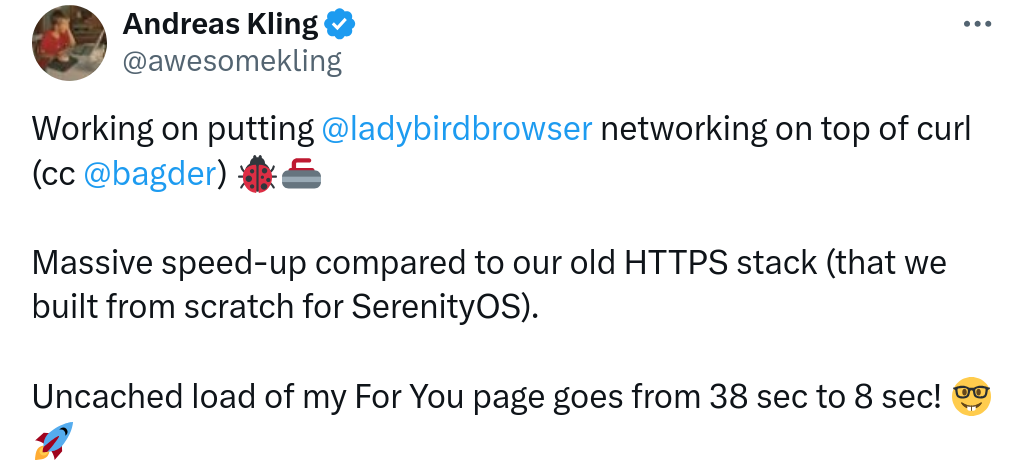Click the curling stone emoji
The height and width of the screenshot is (466, 1026).
click(300, 175)
